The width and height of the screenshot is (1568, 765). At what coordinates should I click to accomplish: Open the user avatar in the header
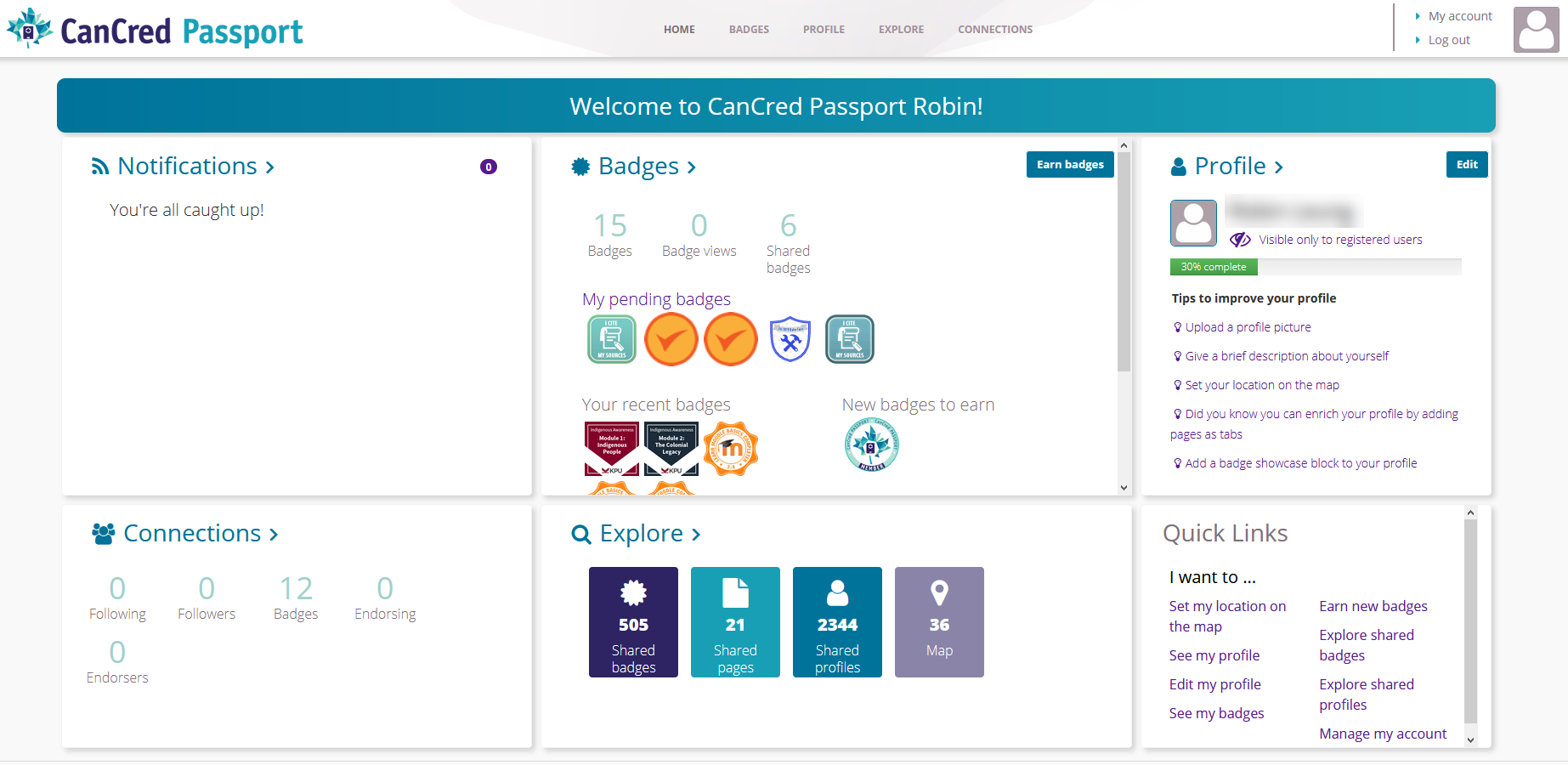1536,30
